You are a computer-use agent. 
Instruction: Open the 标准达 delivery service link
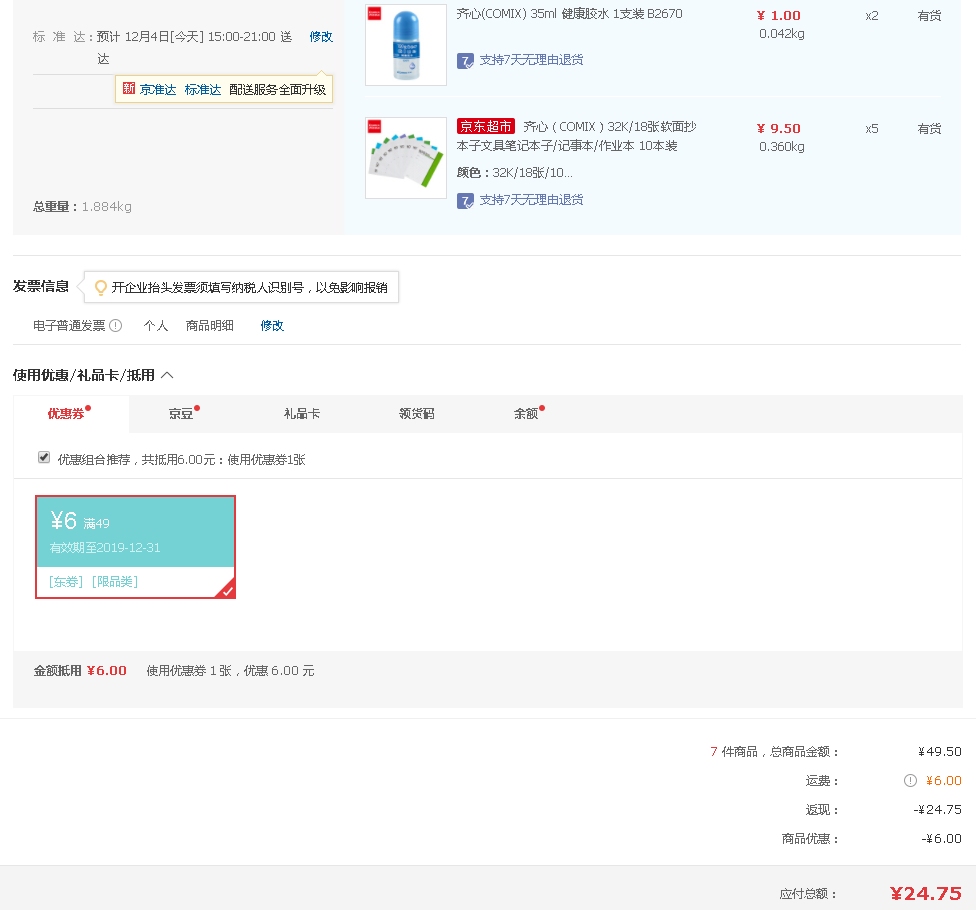(x=203, y=90)
